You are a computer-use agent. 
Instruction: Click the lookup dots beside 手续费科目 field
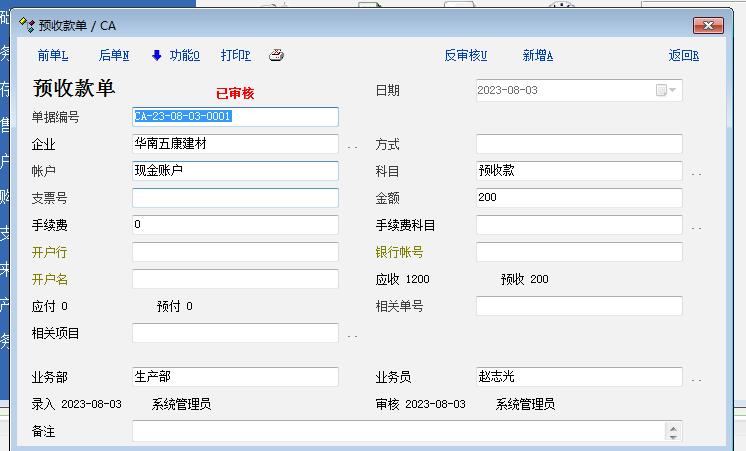(696, 227)
